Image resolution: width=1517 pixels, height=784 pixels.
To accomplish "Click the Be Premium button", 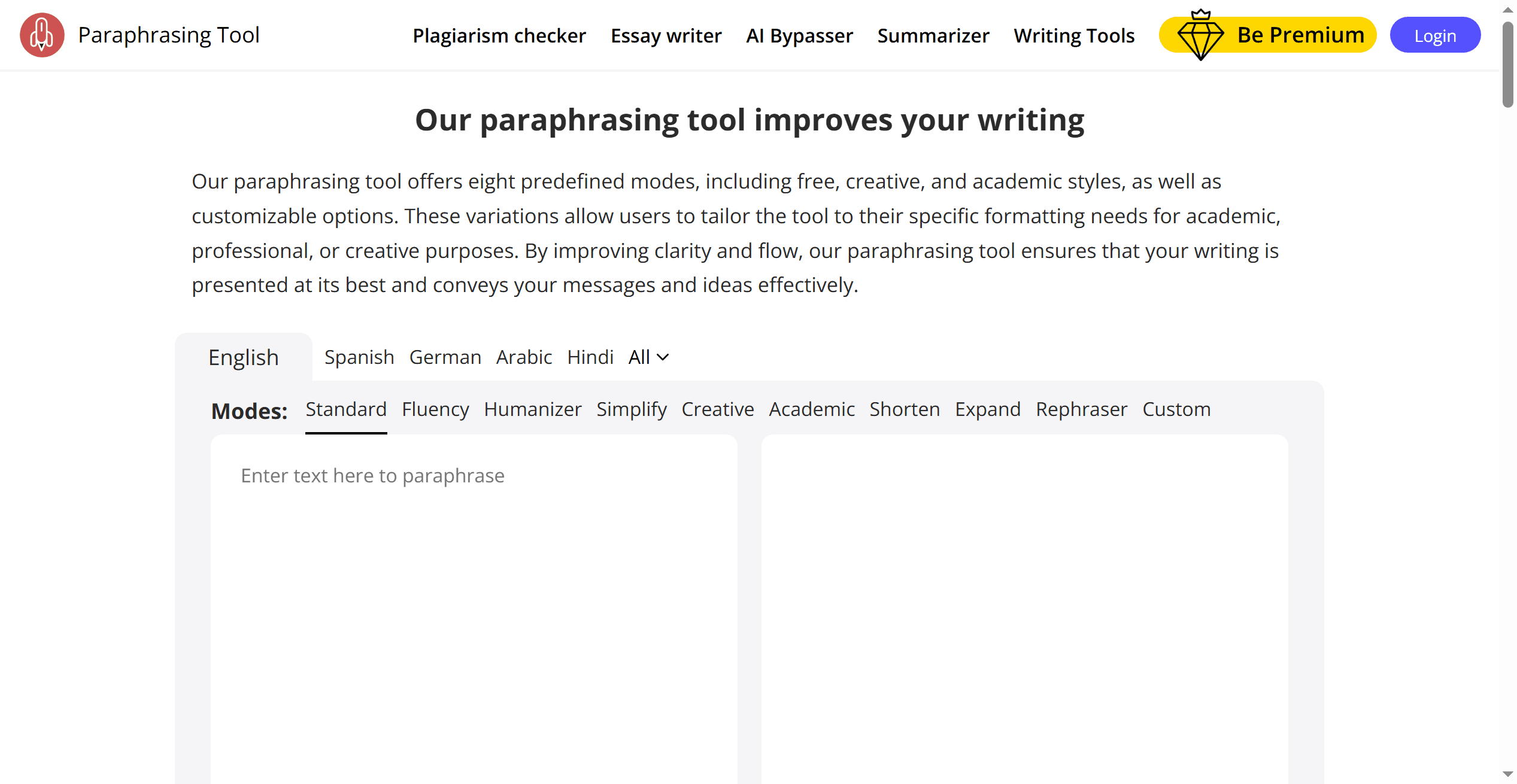I will 1299,35.
